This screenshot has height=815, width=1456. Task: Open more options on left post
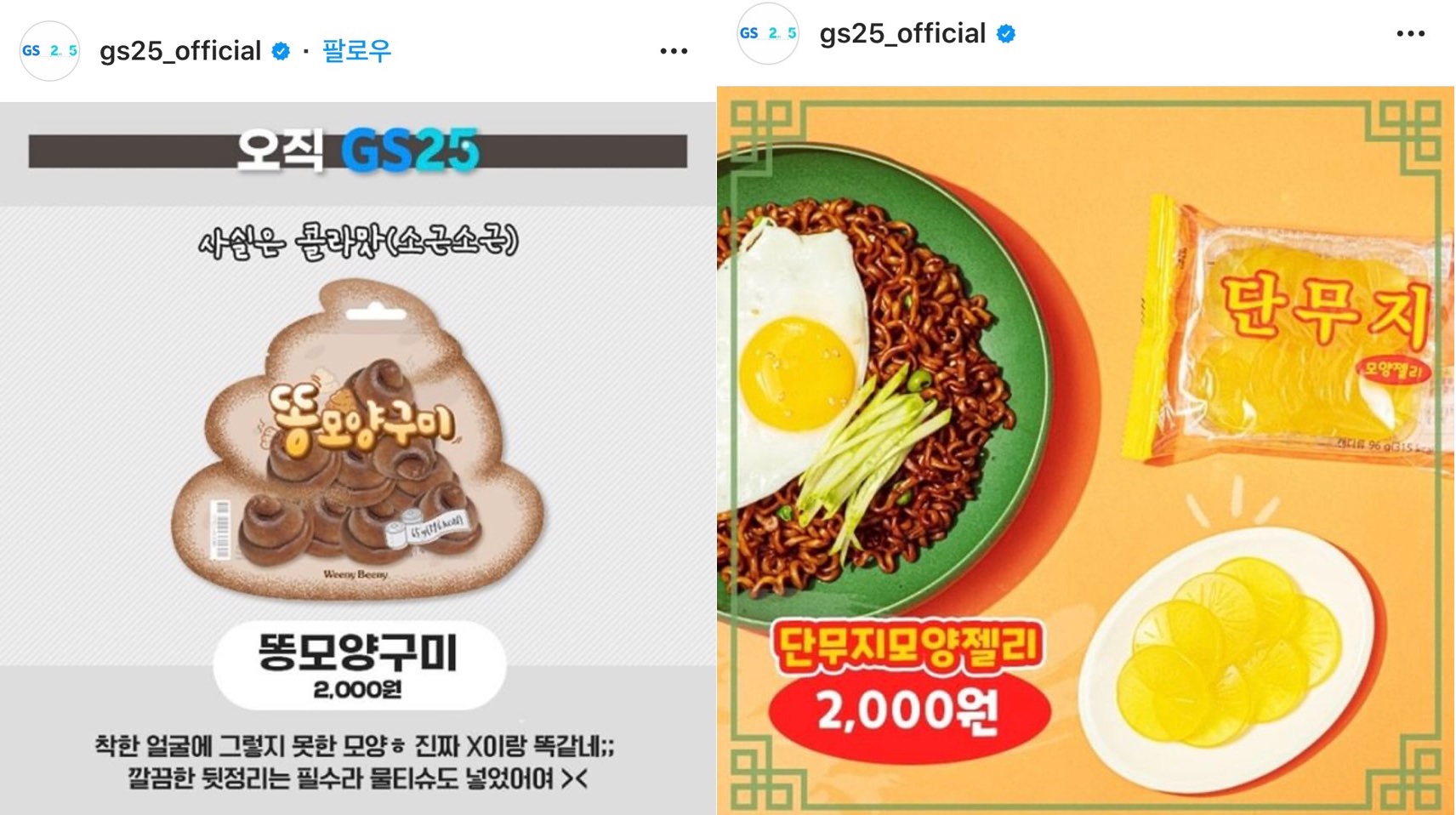tap(674, 51)
